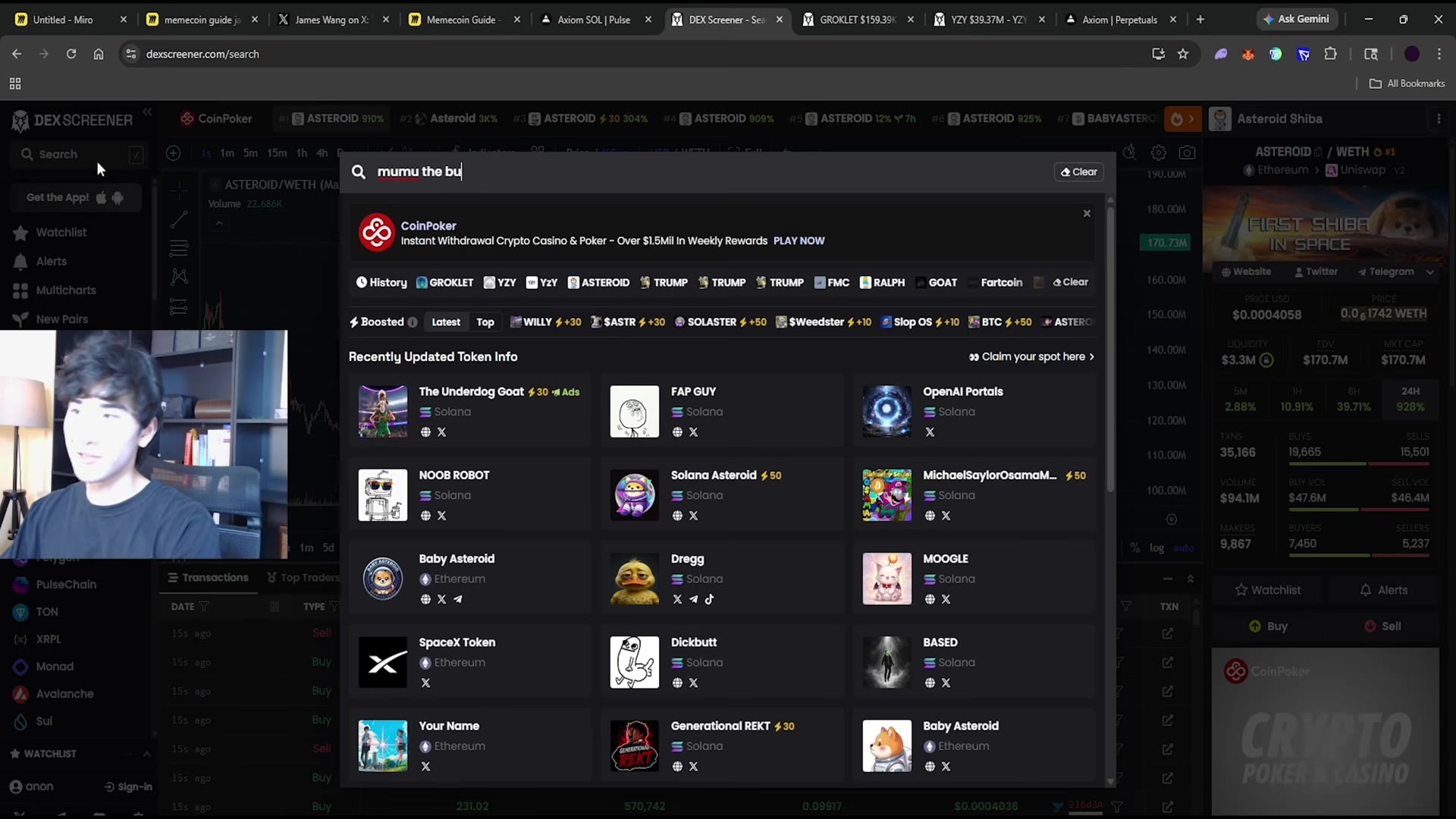Collapse the transactions panel chevrons

coord(1191,579)
